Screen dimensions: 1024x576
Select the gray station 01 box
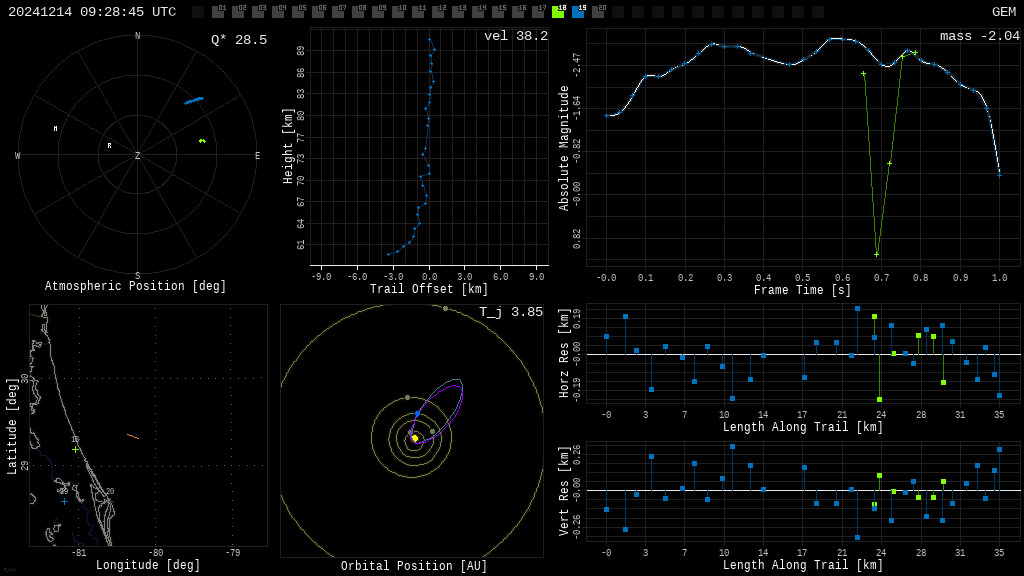(218, 13)
